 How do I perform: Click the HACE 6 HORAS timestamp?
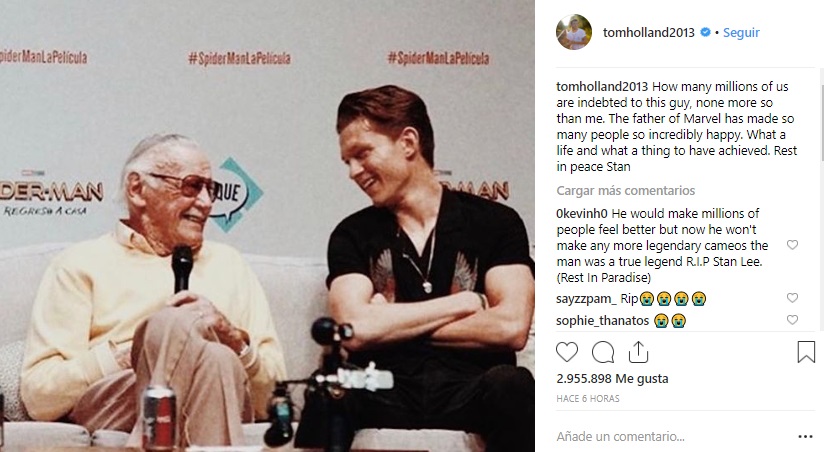[587, 399]
